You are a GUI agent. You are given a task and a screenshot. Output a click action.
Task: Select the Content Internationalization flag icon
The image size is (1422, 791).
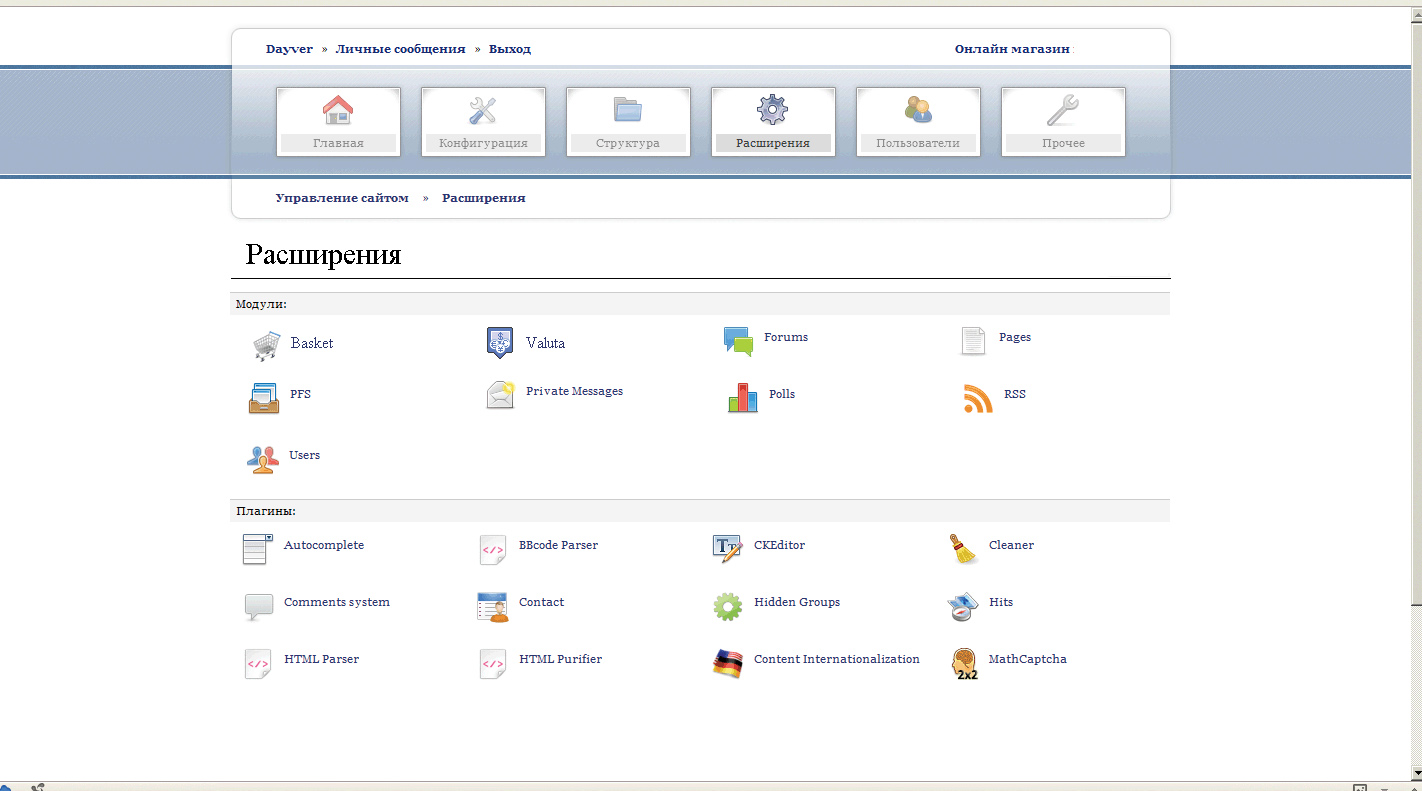(728, 664)
